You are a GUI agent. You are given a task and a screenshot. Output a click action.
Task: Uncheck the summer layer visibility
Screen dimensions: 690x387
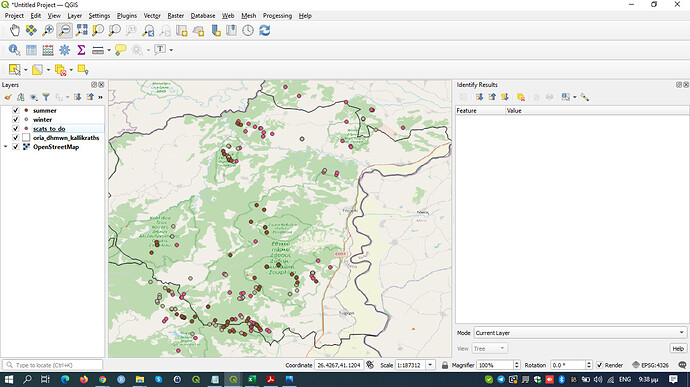pyautogui.click(x=16, y=111)
